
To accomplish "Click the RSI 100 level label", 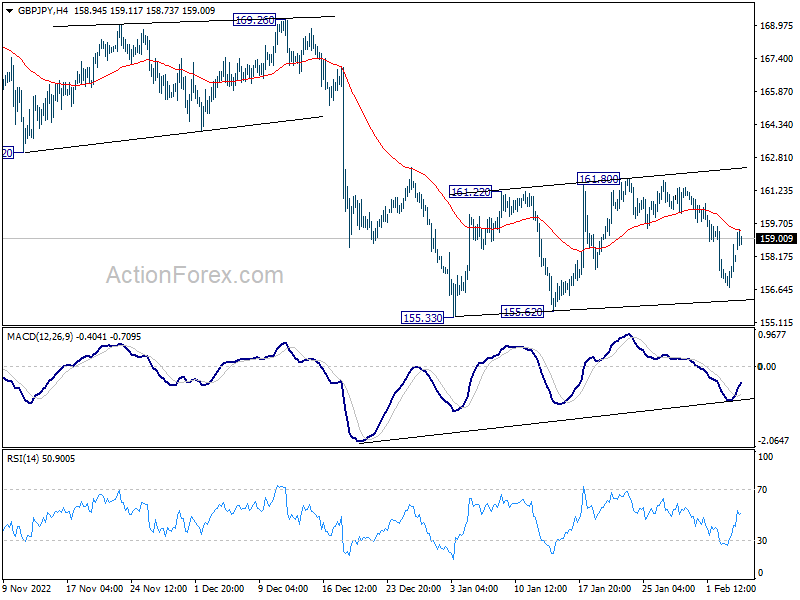I will (765, 457).
